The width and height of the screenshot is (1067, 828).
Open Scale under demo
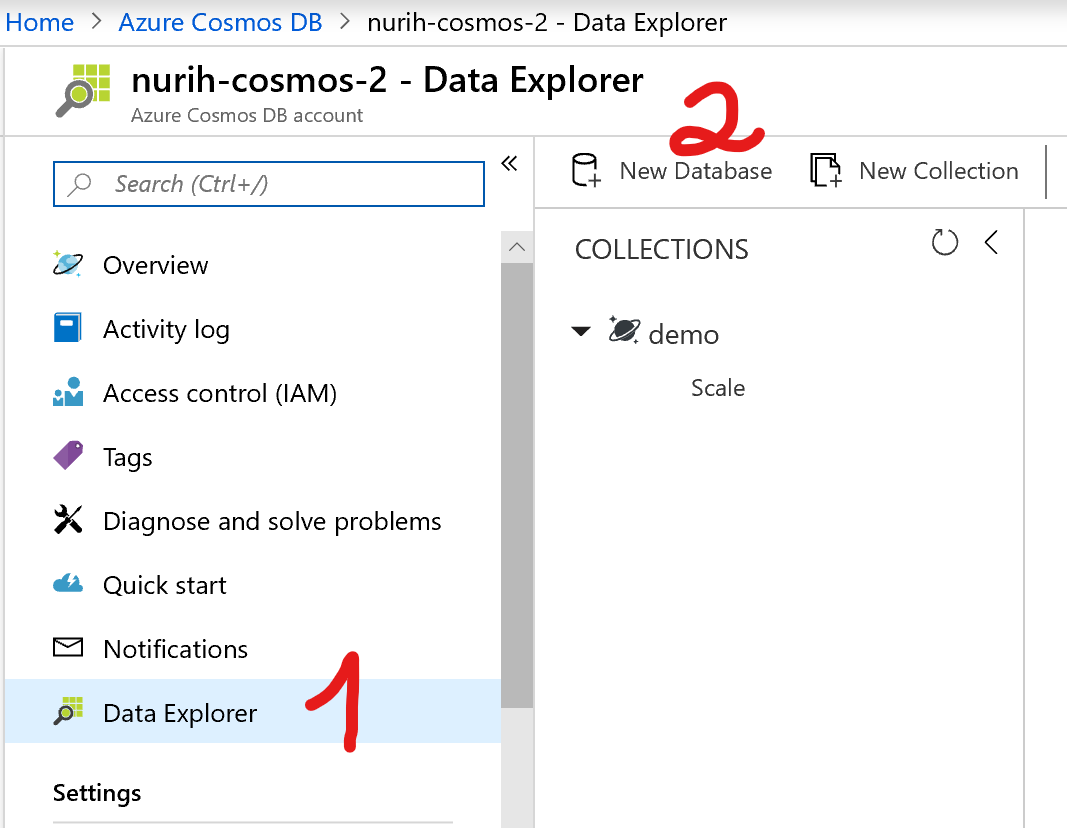tap(718, 388)
